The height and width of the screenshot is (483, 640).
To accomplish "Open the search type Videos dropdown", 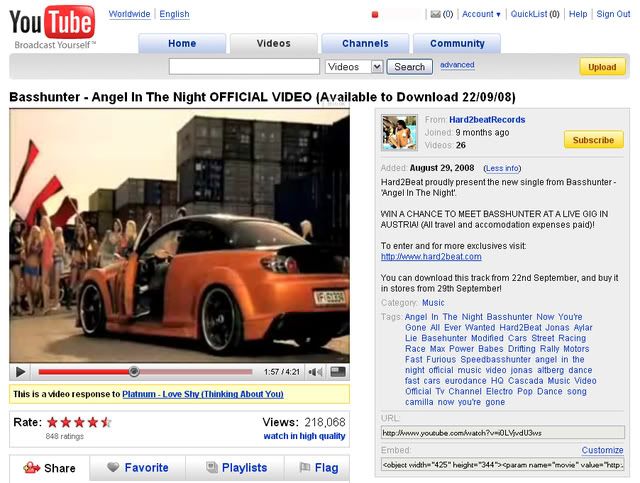I will point(355,67).
